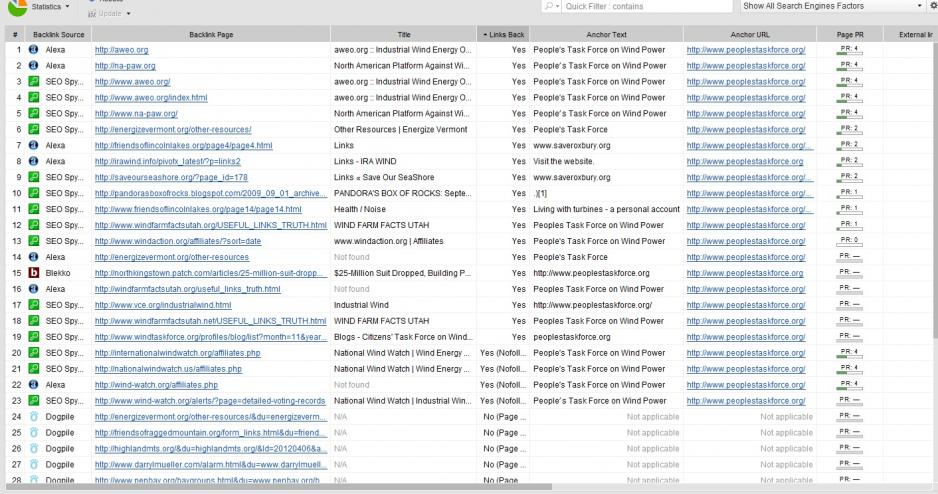Open the windaction.org affiliates link
This screenshot has width=938, height=494.
click(178, 241)
